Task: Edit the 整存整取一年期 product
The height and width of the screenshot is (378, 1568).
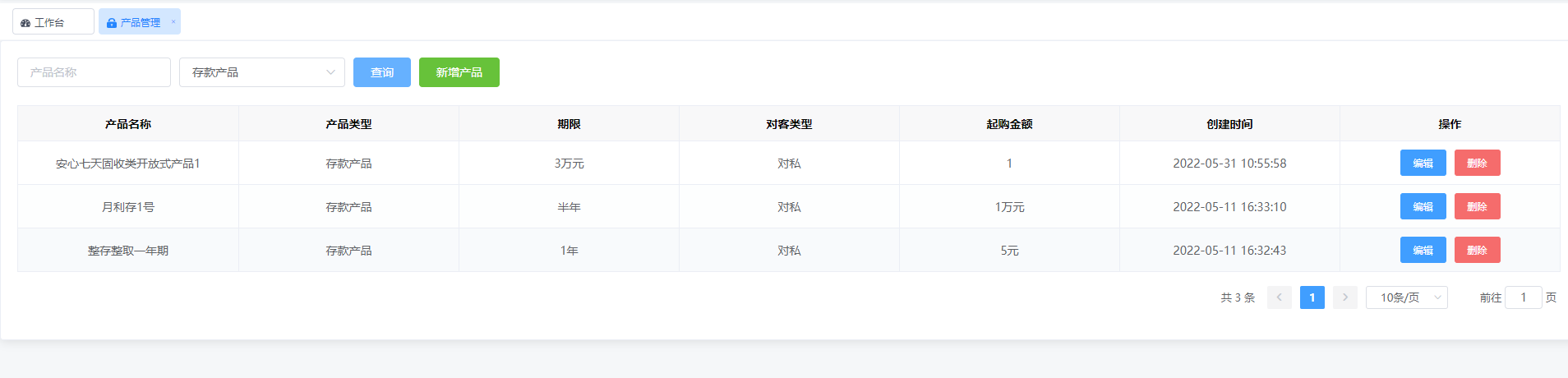Action: [x=1423, y=250]
